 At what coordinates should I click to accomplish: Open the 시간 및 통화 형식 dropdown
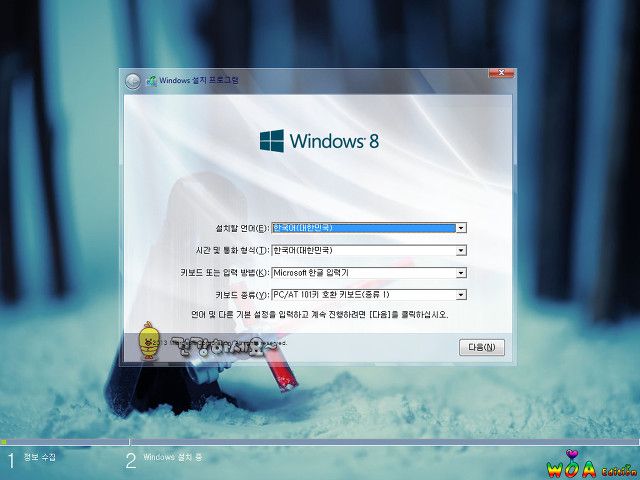(461, 250)
